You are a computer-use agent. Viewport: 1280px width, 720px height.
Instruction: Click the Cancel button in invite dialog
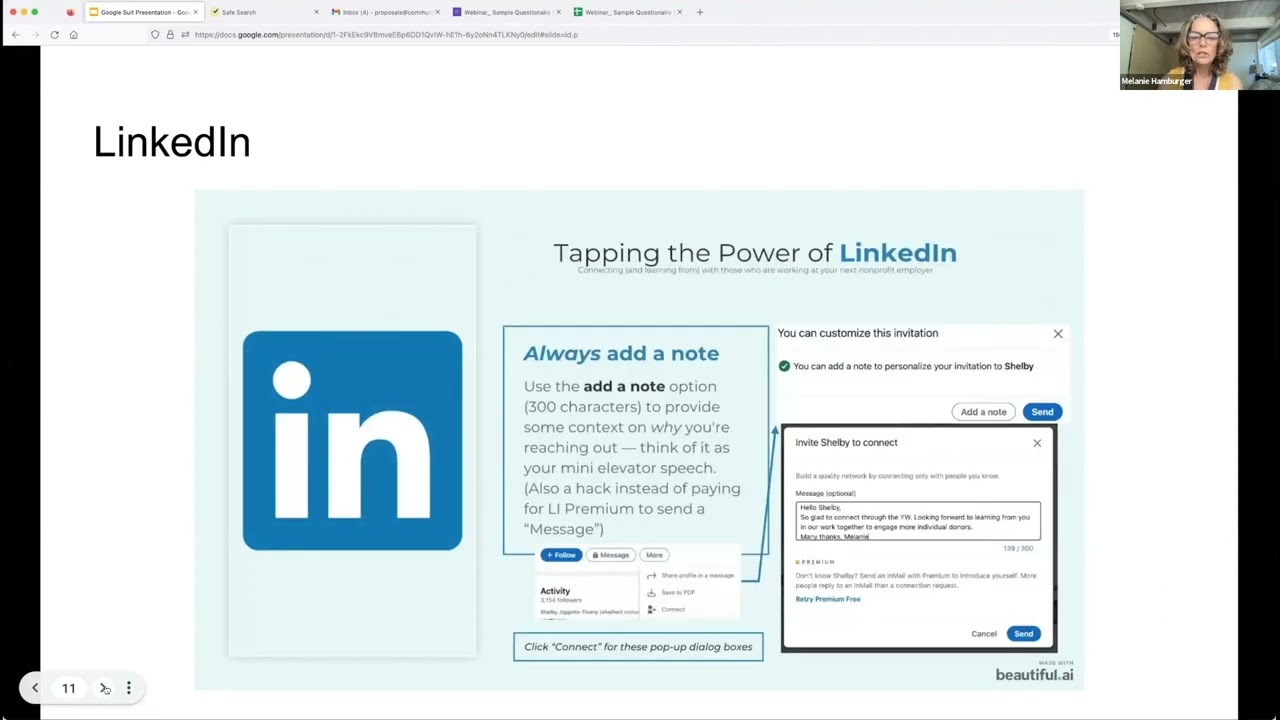(984, 634)
